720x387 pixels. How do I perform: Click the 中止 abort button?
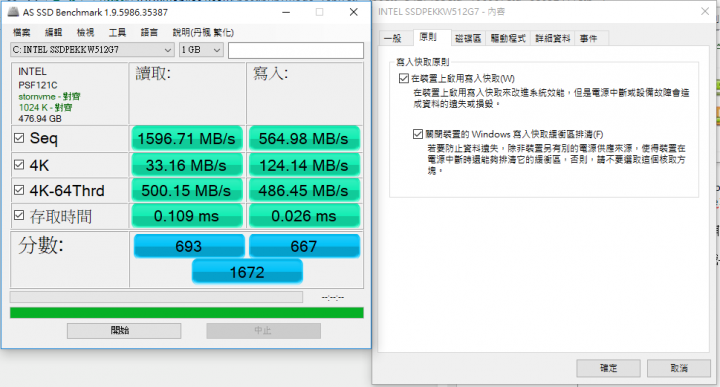tap(264, 331)
